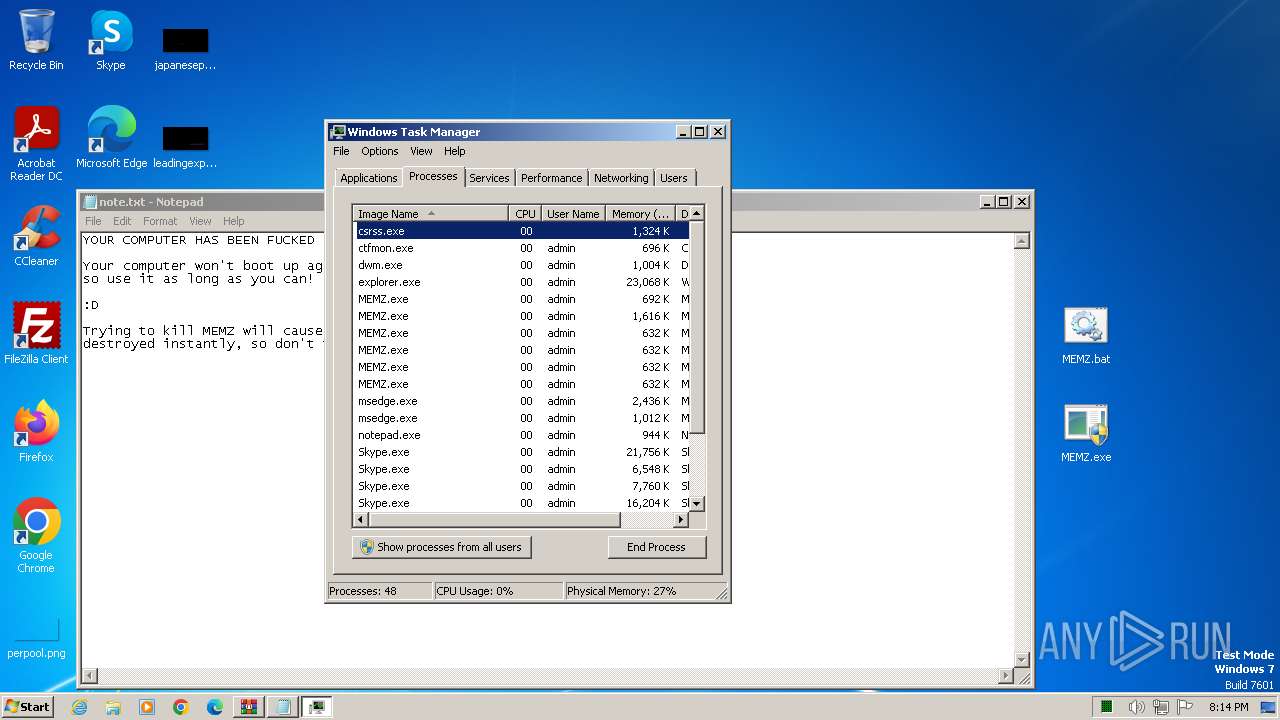This screenshot has height=720, width=1280.
Task: Launch Microsoft Edge desktop shortcut
Action: [x=111, y=138]
